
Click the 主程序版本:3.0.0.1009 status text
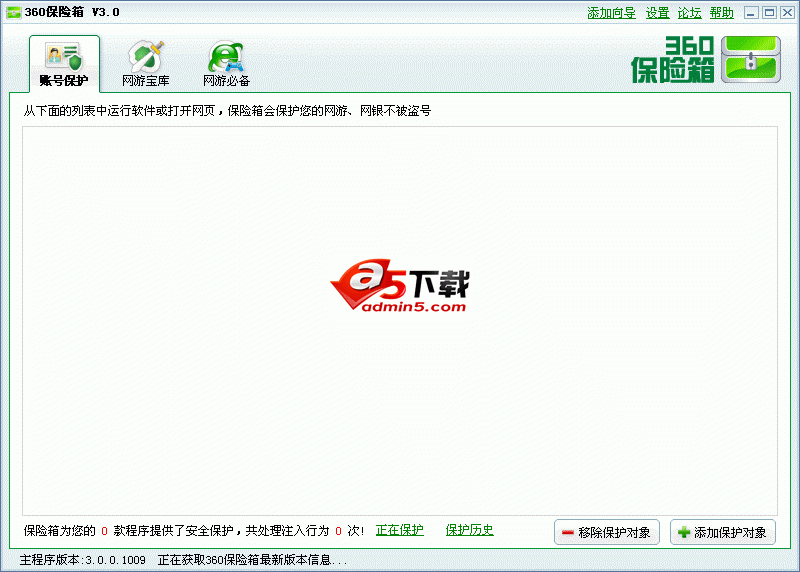83,560
